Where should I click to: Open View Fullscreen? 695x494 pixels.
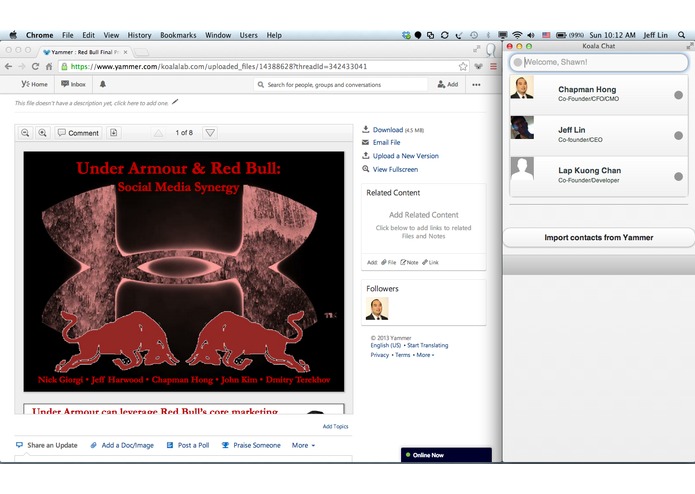coord(395,169)
